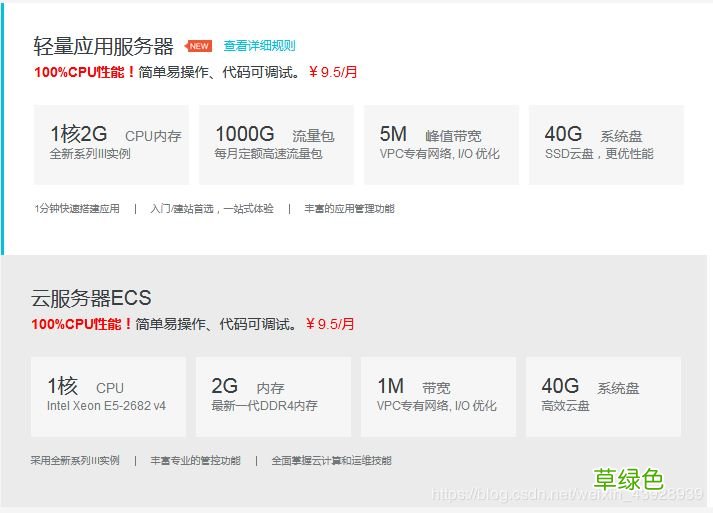Click the 40G 高效云盘 system disk card
Screen dimensions: 713x513
[603, 397]
